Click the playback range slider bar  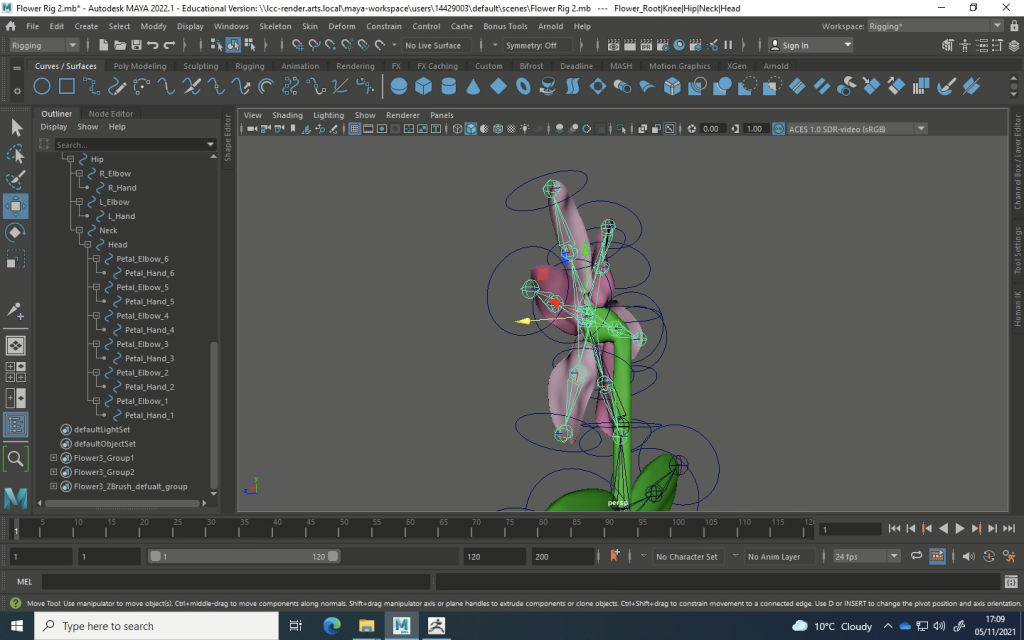tap(245, 556)
